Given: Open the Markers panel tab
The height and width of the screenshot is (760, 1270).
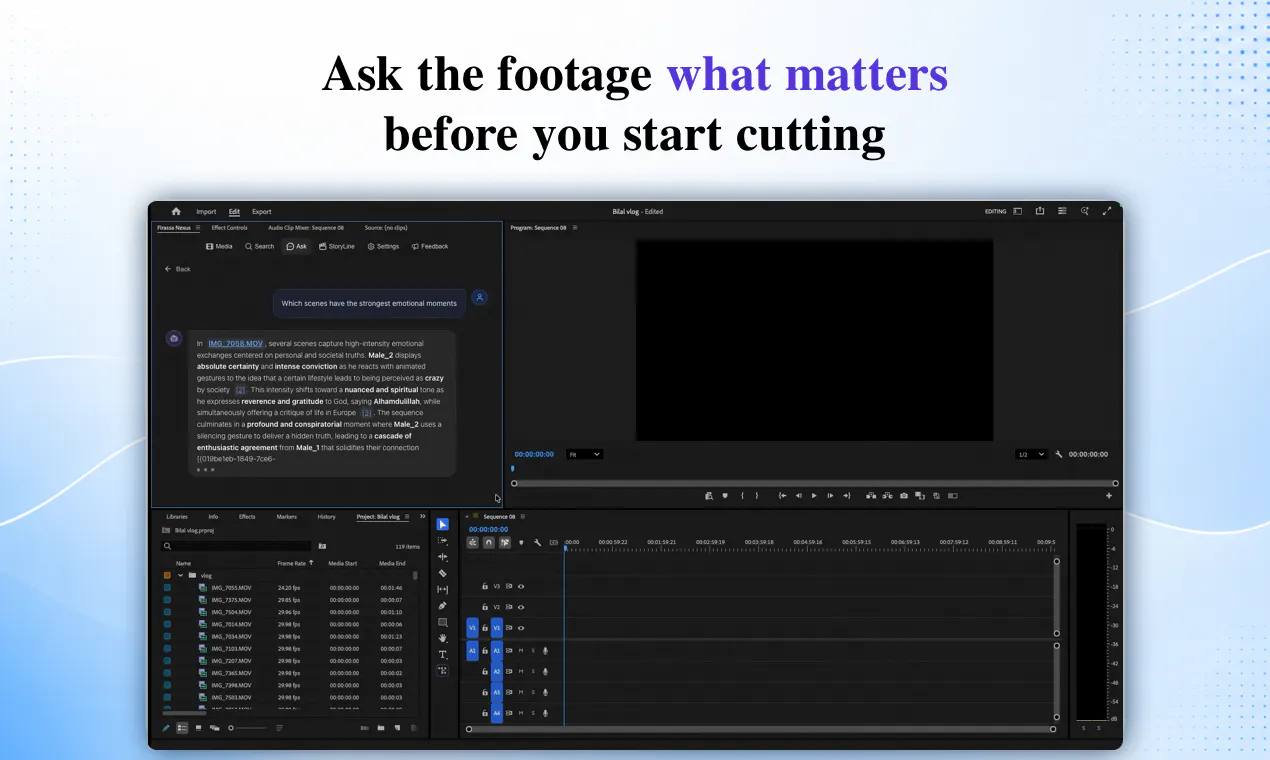Looking at the screenshot, I should [x=286, y=517].
